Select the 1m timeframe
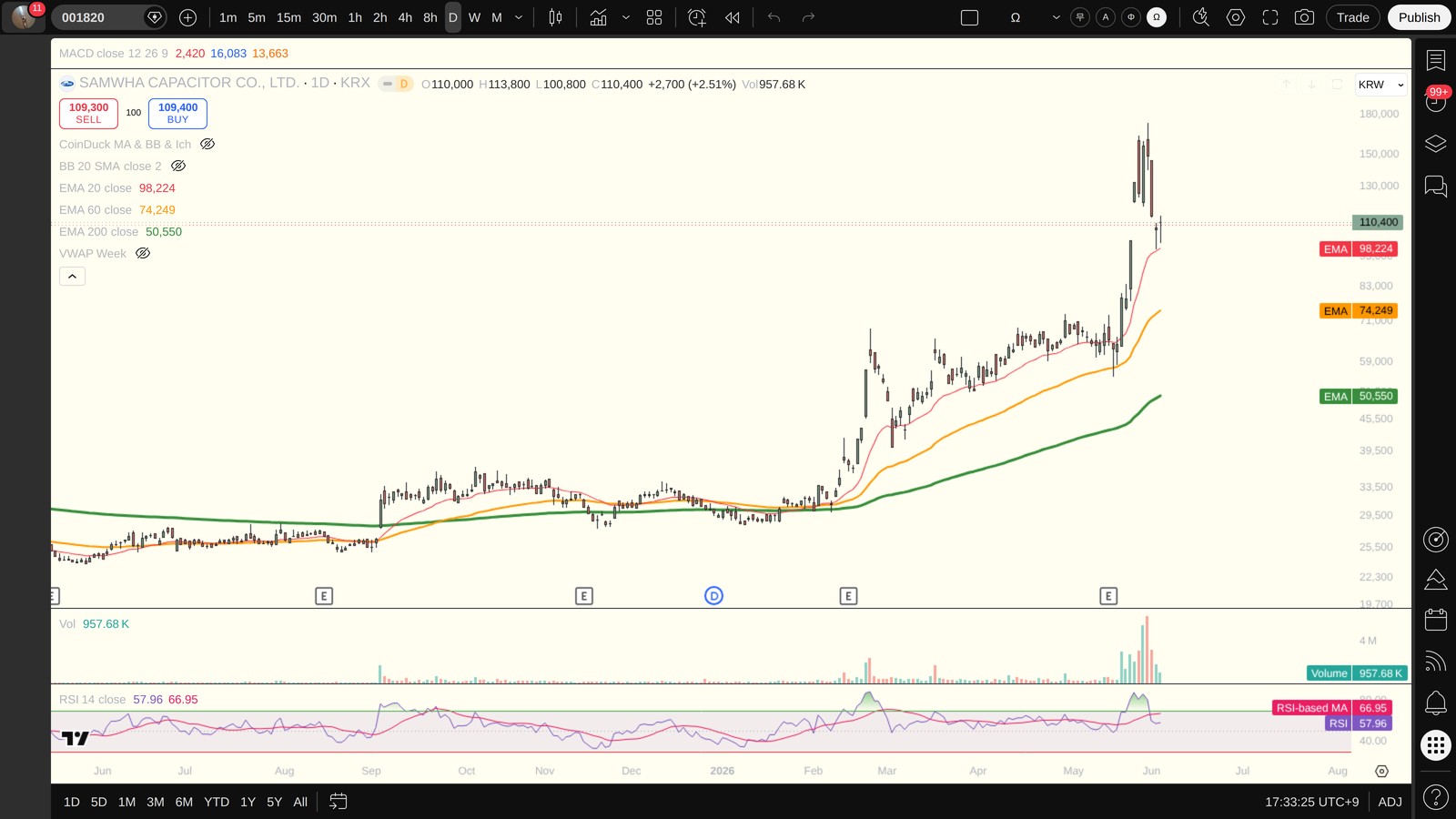Viewport: 1456px width, 819px height. 228,17
